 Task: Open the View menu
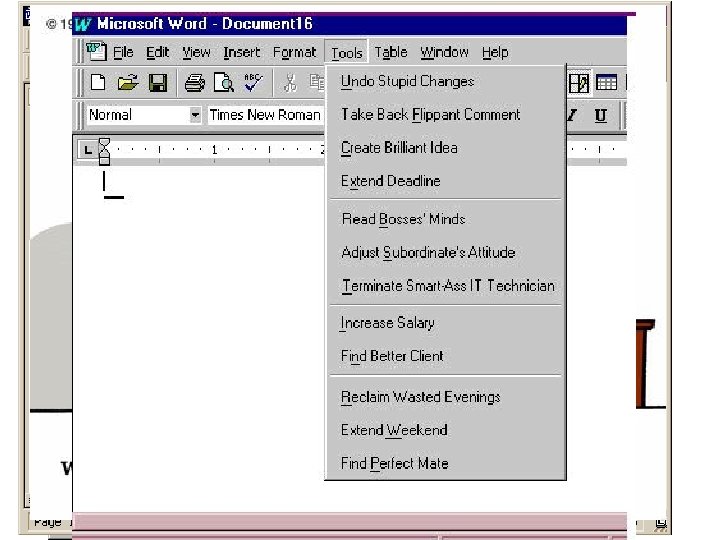(x=196, y=52)
